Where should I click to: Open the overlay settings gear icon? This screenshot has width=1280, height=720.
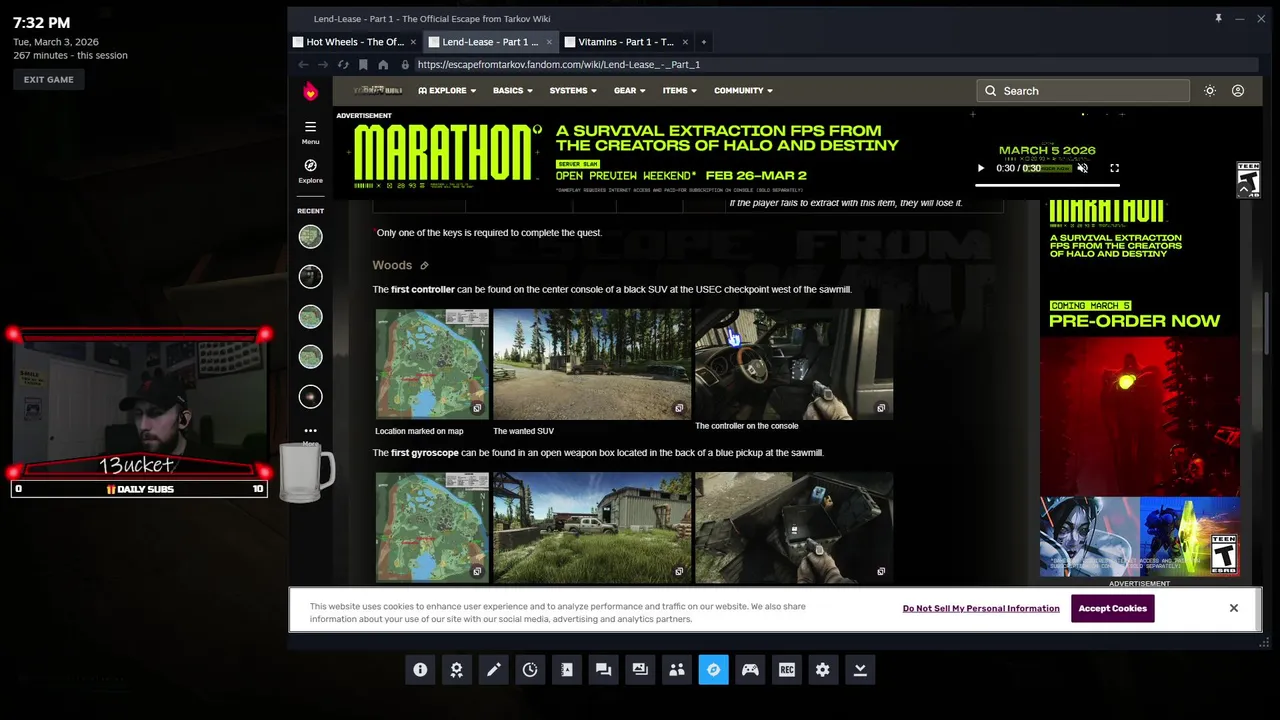pyautogui.click(x=823, y=670)
